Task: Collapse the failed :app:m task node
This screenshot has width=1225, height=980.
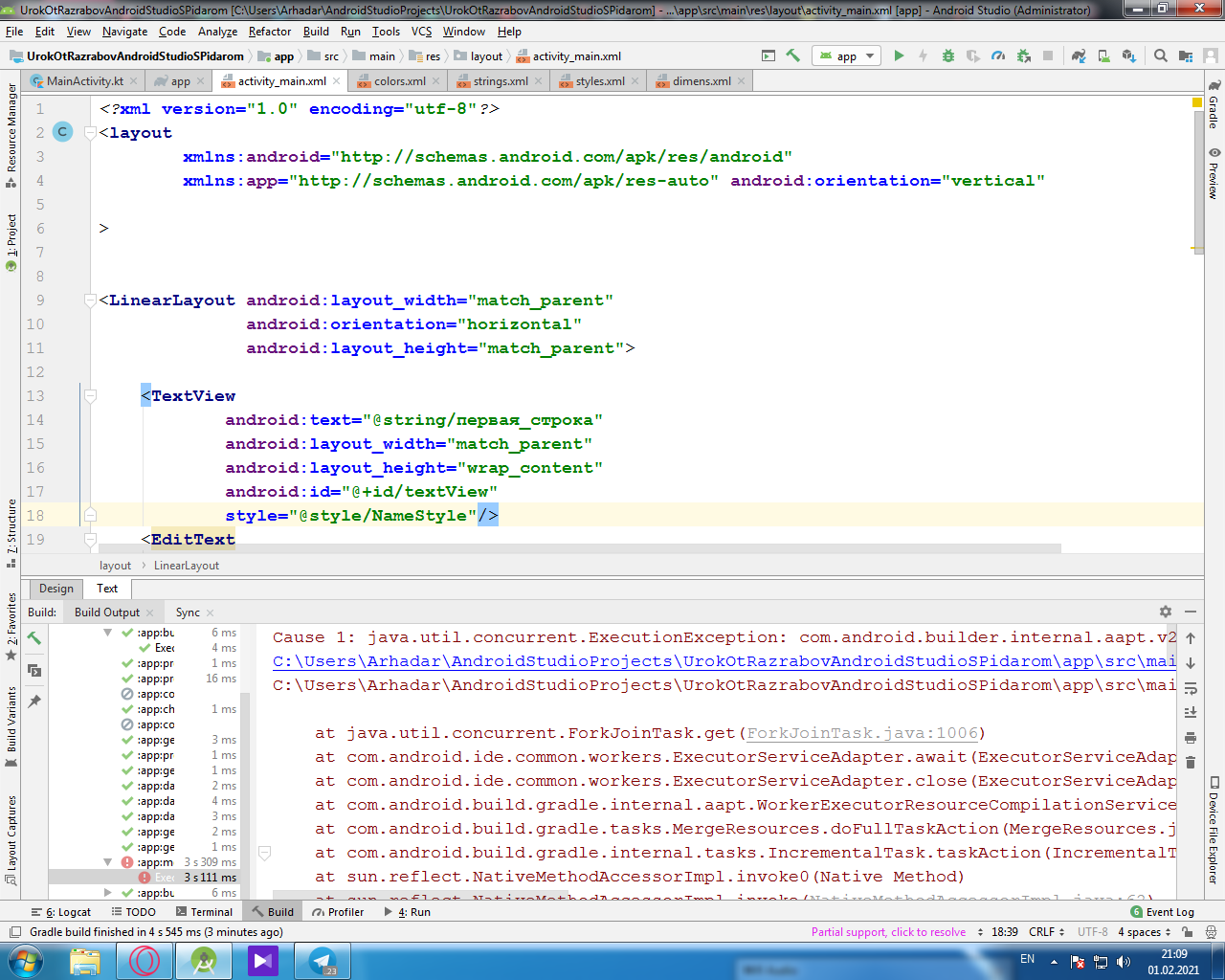Action: point(107,862)
